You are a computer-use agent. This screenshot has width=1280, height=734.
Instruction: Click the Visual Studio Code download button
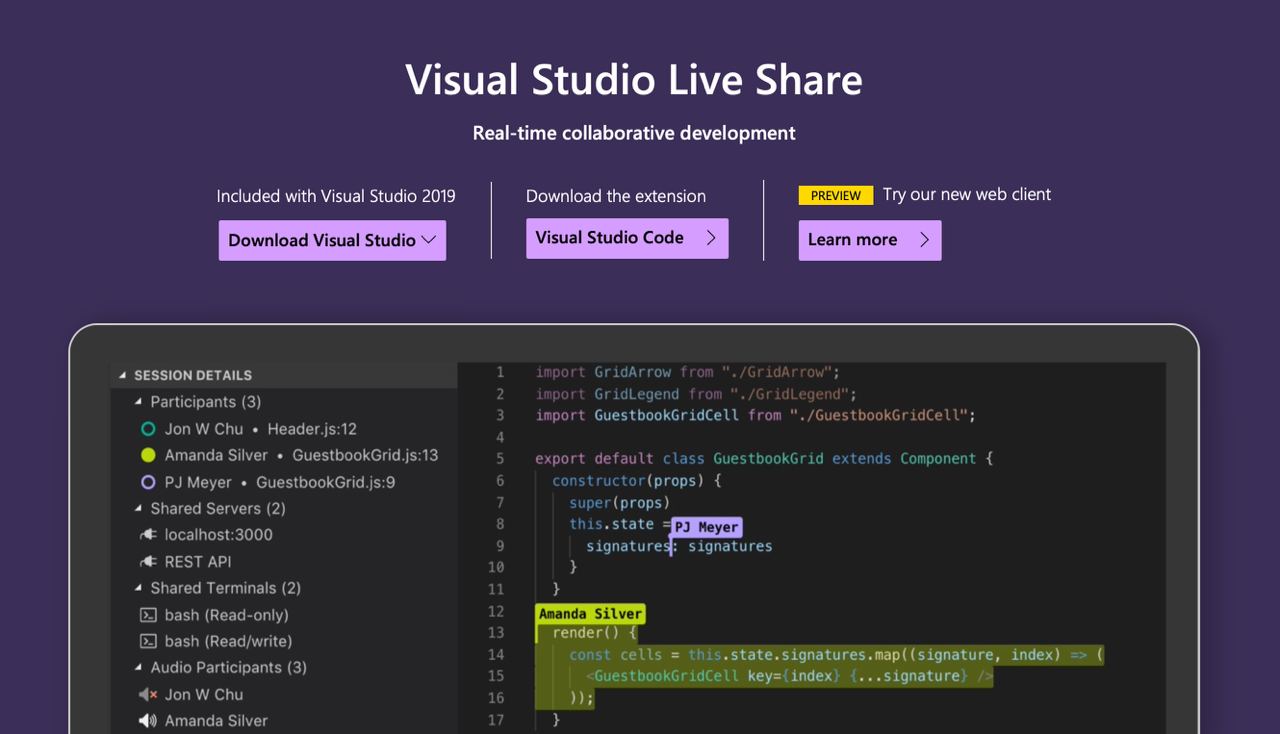tap(627, 238)
